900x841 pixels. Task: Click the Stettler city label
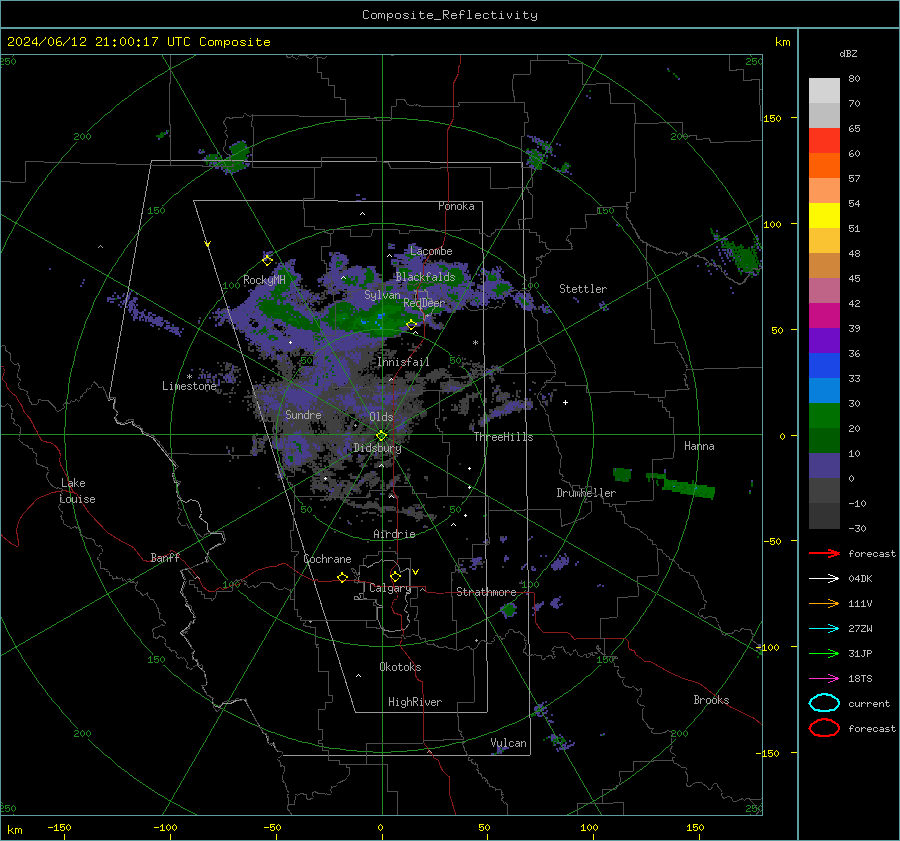click(583, 289)
